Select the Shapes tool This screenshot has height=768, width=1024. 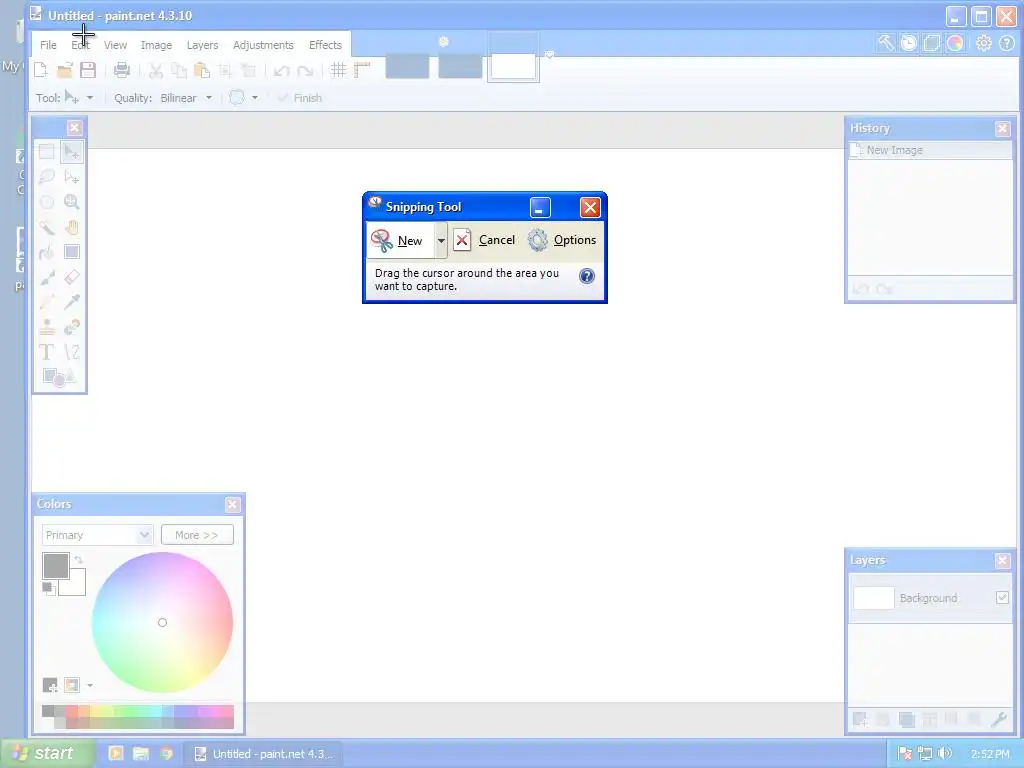(x=59, y=377)
